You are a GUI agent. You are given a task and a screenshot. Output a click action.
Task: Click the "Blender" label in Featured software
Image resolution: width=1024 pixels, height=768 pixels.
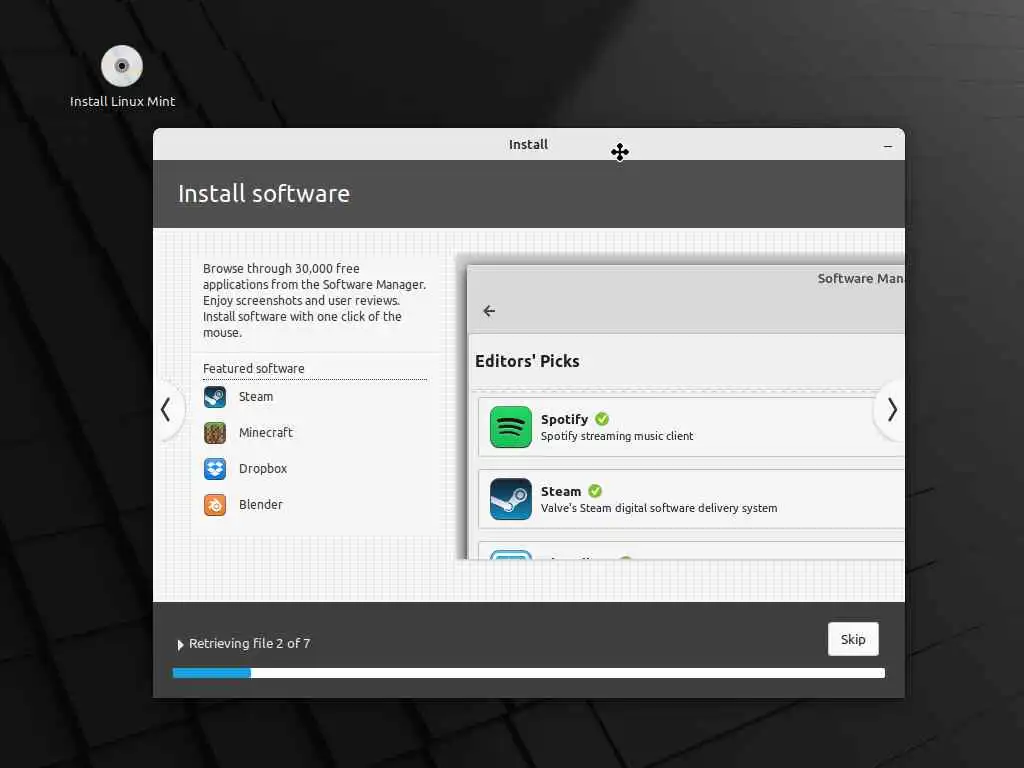261,504
